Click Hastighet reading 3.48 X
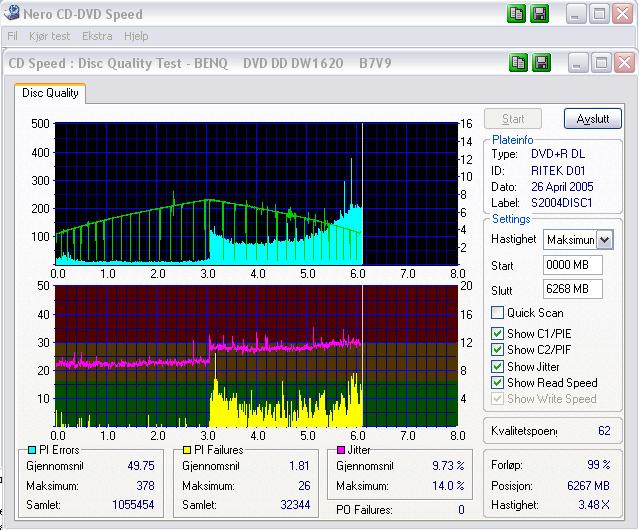Image resolution: width=640 pixels, height=530 pixels. [594, 505]
